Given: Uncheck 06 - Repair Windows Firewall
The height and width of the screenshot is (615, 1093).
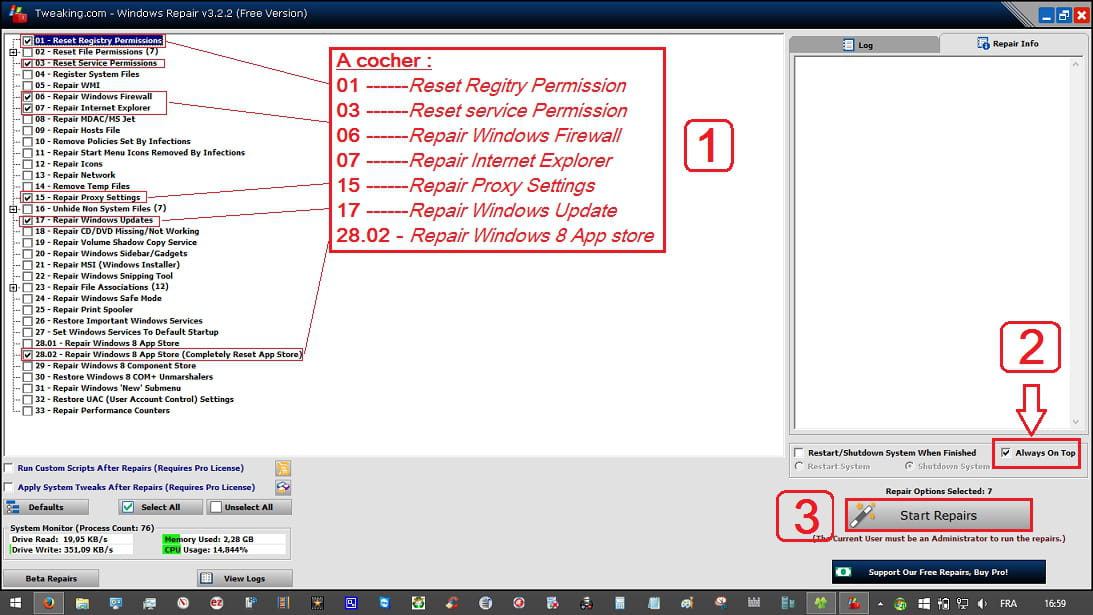Looking at the screenshot, I should tap(27, 97).
